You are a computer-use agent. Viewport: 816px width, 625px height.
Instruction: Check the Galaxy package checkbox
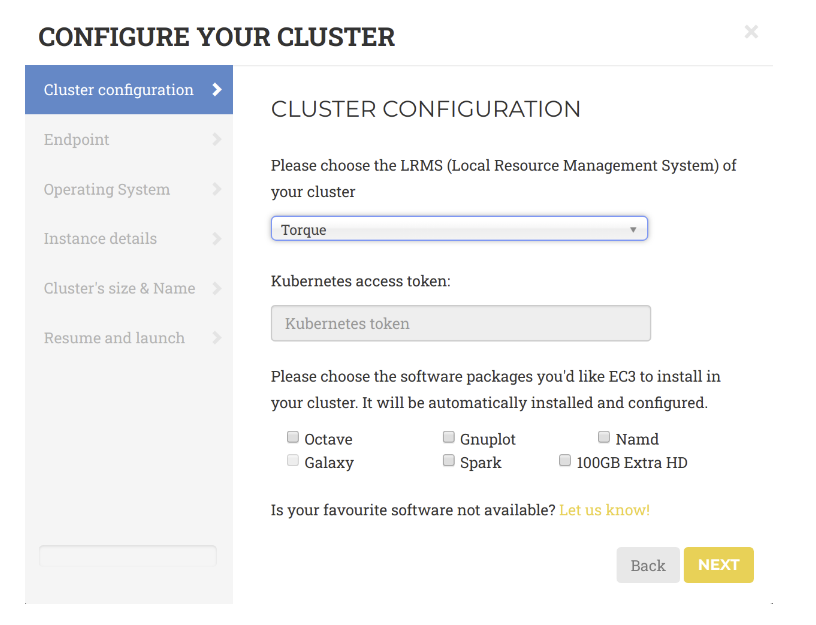pyautogui.click(x=293, y=460)
